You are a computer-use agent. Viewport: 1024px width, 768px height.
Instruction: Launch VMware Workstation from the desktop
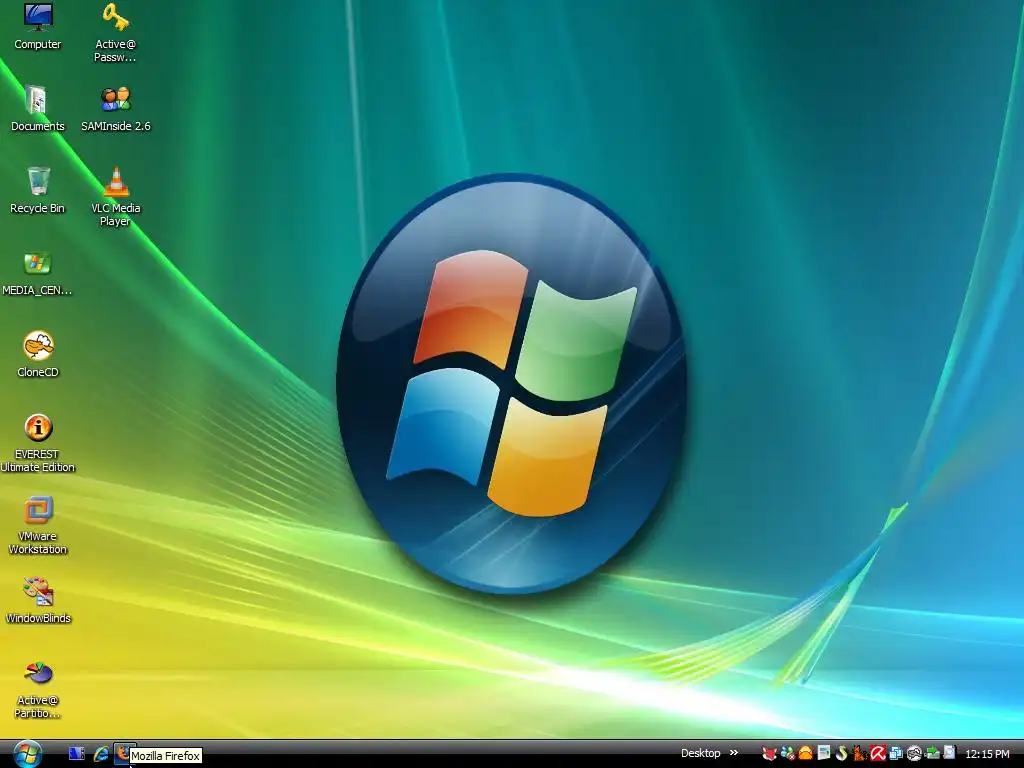coord(38,524)
